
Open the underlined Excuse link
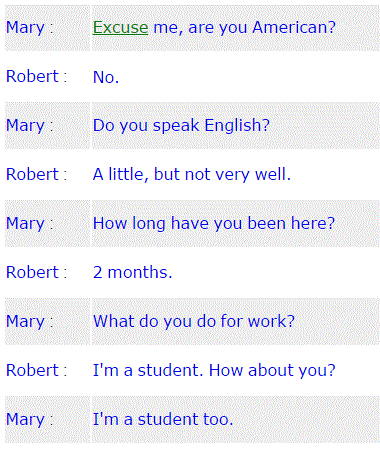click(x=120, y=27)
